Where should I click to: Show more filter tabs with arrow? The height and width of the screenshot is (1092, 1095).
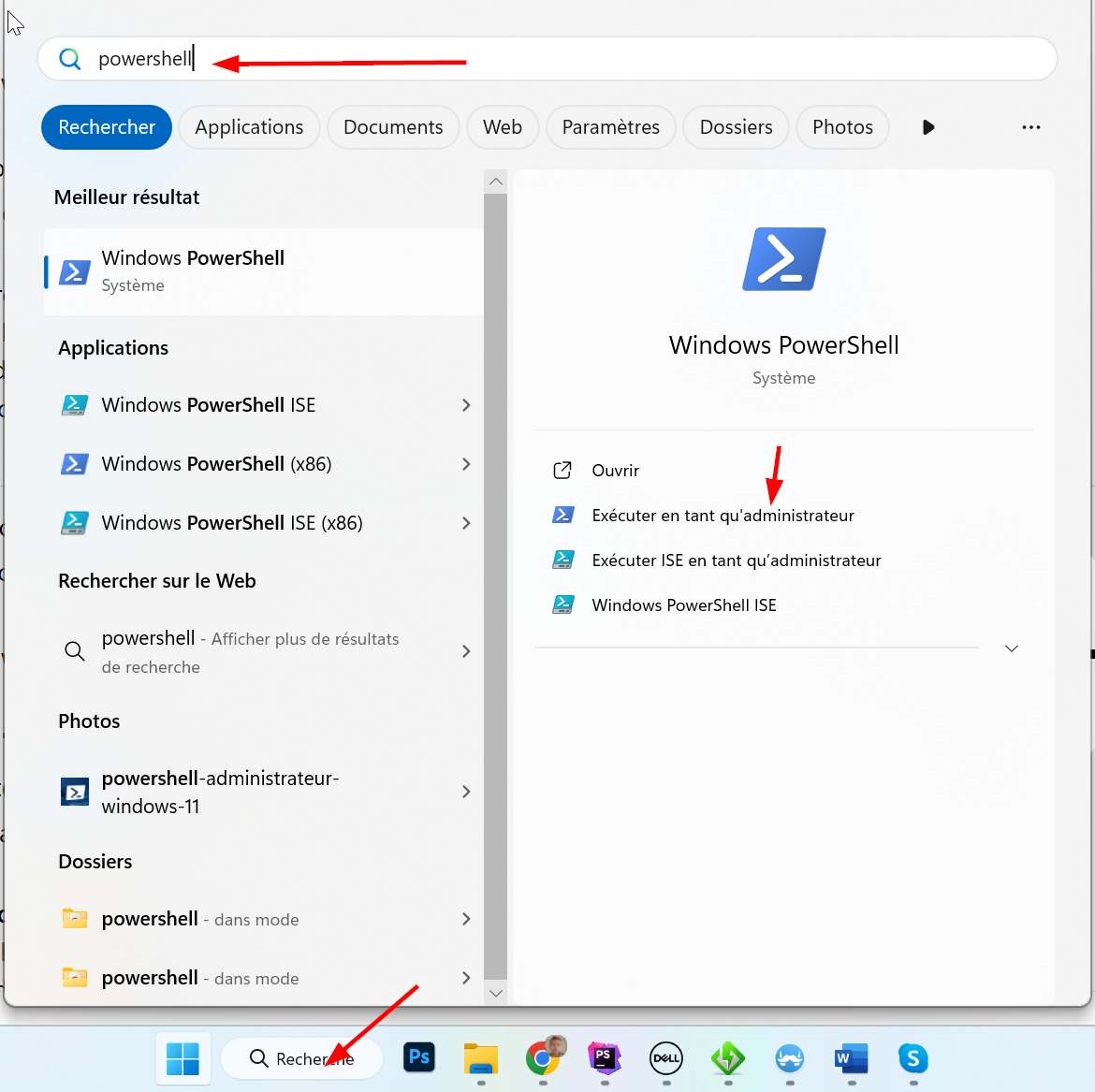click(x=928, y=127)
